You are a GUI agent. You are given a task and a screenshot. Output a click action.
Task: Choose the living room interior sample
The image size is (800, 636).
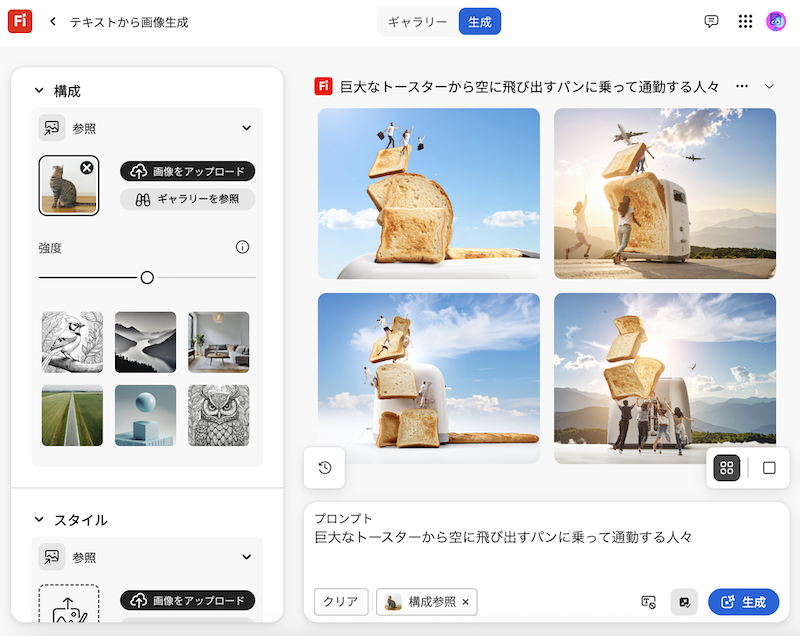coord(218,342)
